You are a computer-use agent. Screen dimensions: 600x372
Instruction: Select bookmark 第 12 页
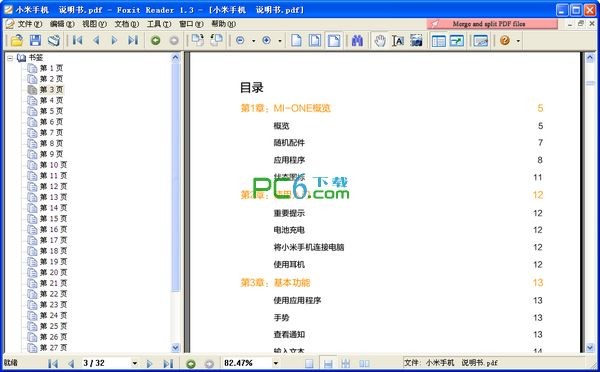(x=53, y=186)
